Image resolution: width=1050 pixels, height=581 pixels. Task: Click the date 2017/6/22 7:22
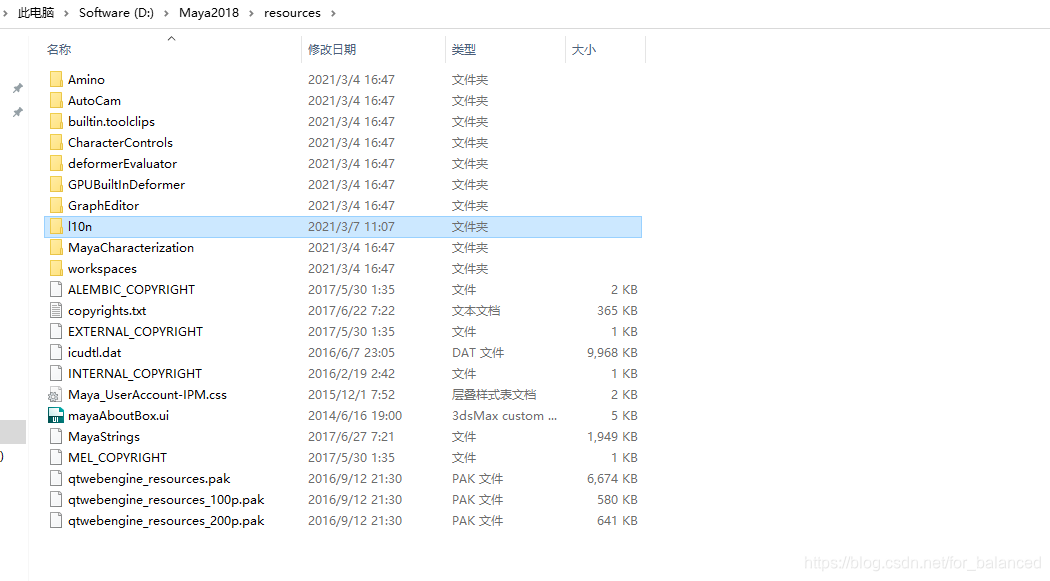click(352, 311)
